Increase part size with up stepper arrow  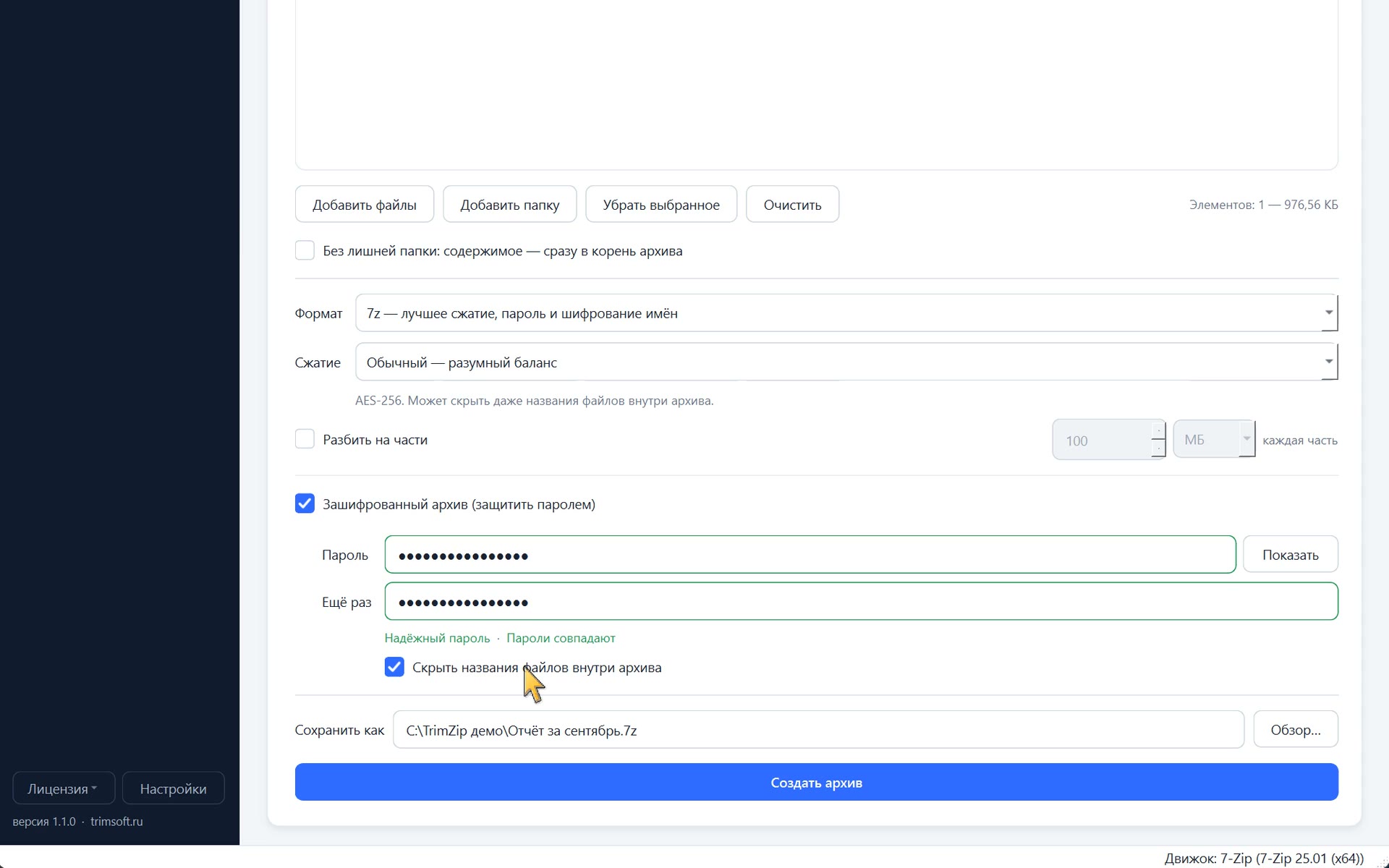(x=1158, y=430)
